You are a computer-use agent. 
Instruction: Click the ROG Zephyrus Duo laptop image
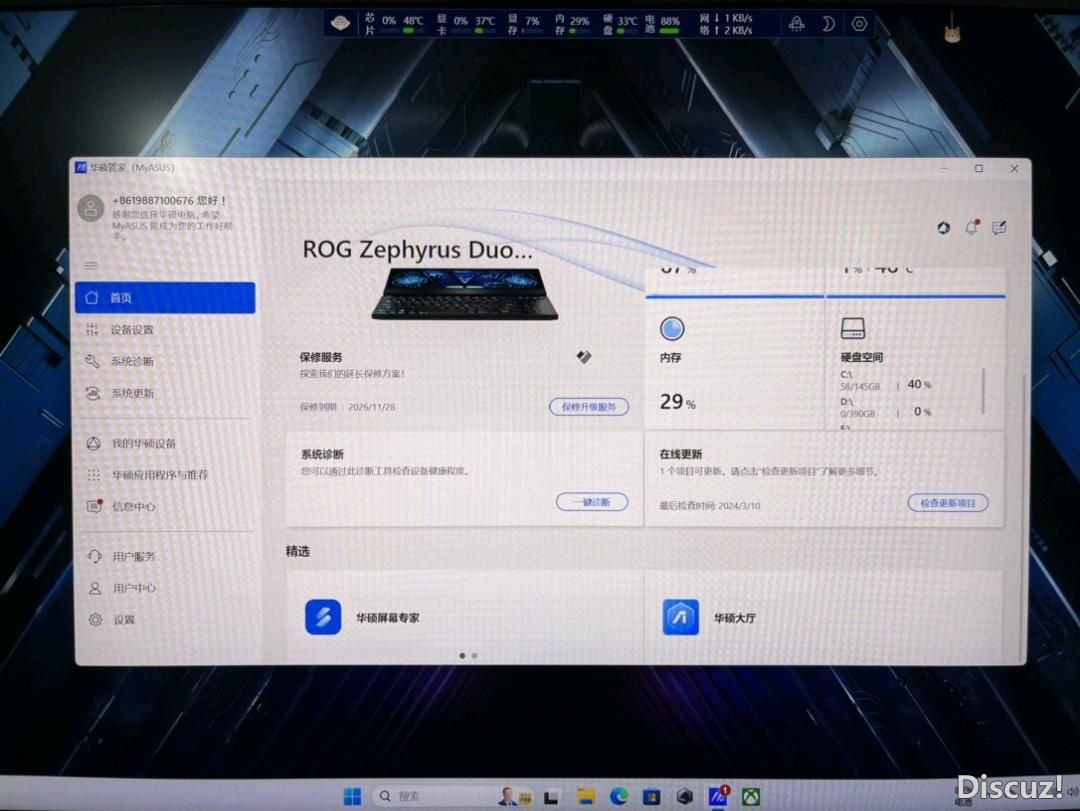tap(465, 294)
